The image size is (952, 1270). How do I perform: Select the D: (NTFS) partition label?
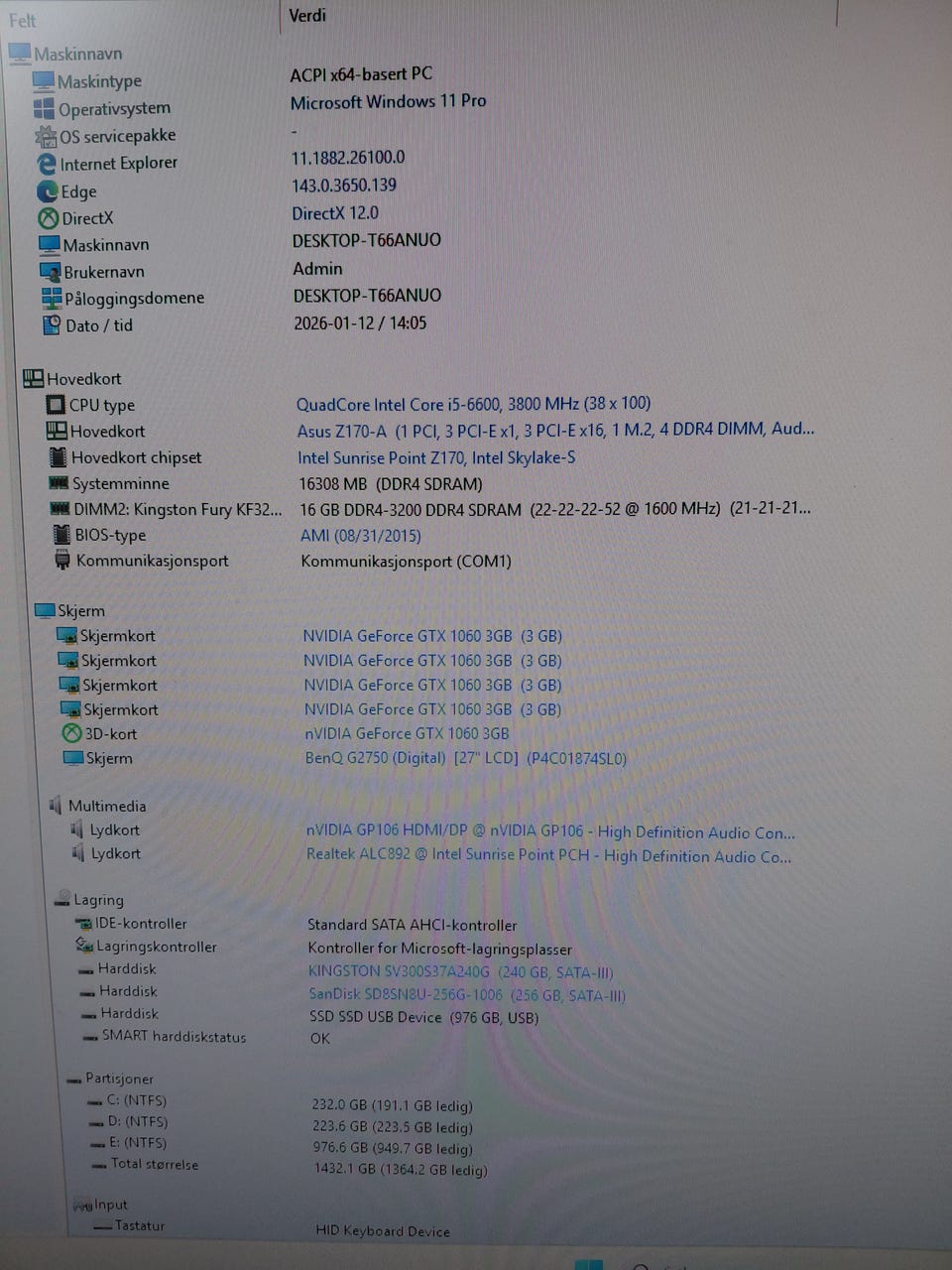coord(138,1122)
